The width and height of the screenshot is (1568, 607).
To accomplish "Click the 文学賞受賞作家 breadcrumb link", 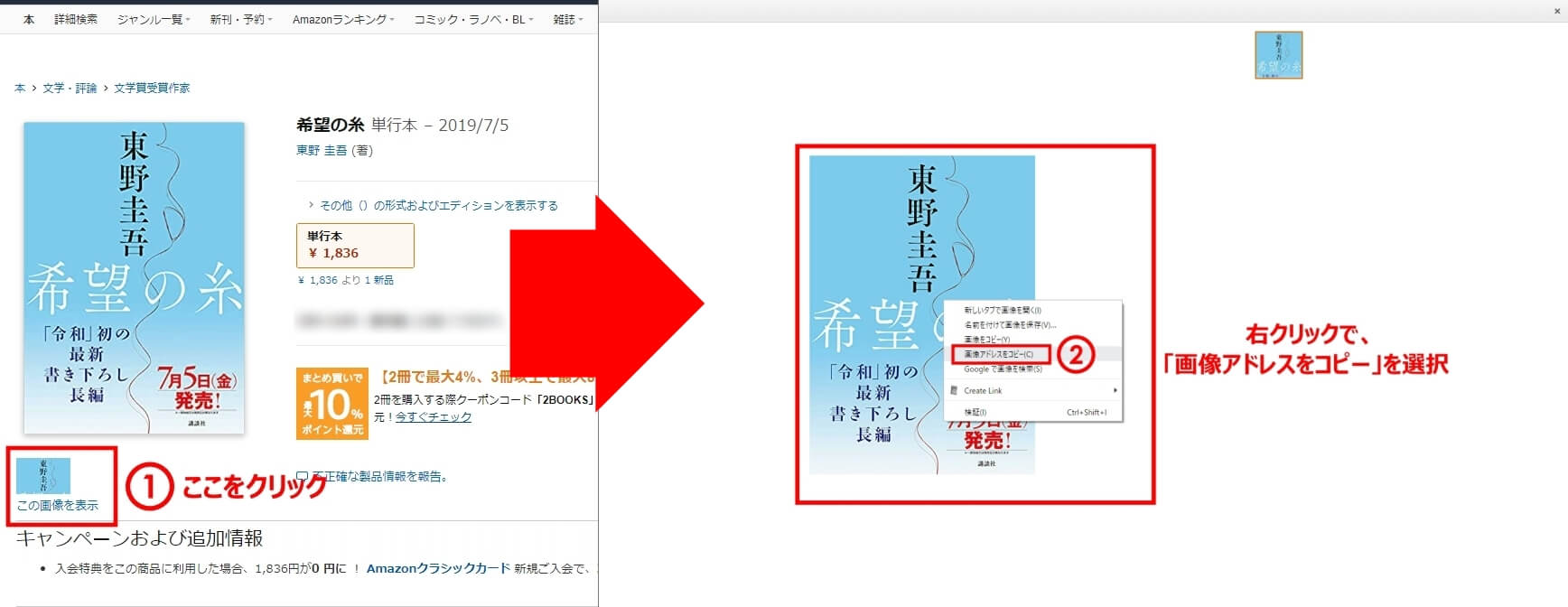I will (x=152, y=88).
